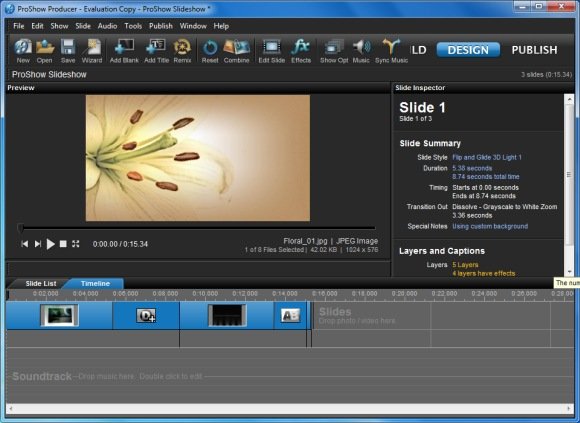Screen dimensions: 580x423
Task: Switch to the PUBLISH workspace
Action: pyautogui.click(x=534, y=50)
